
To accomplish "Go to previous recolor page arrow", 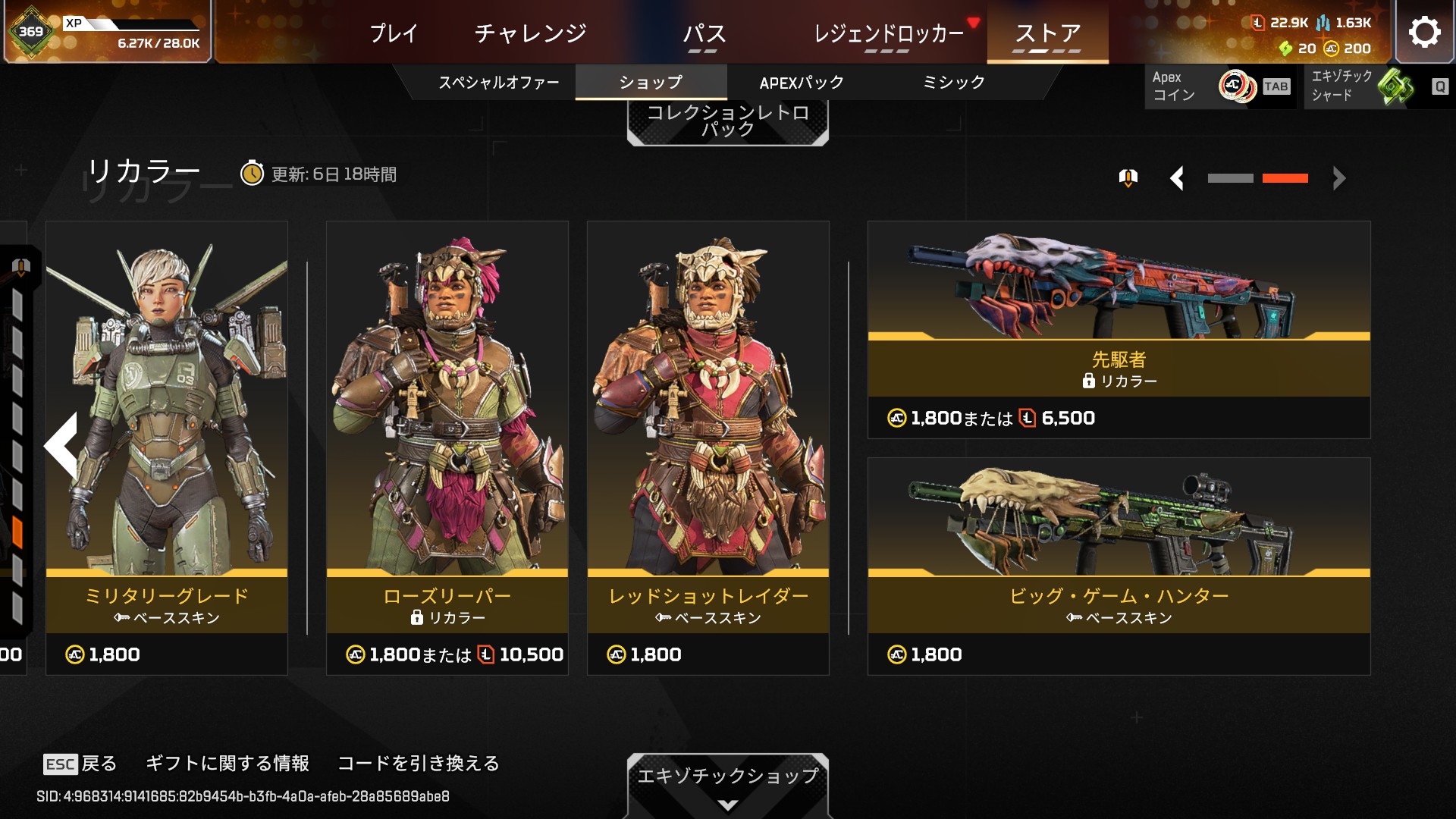I will 1177,179.
